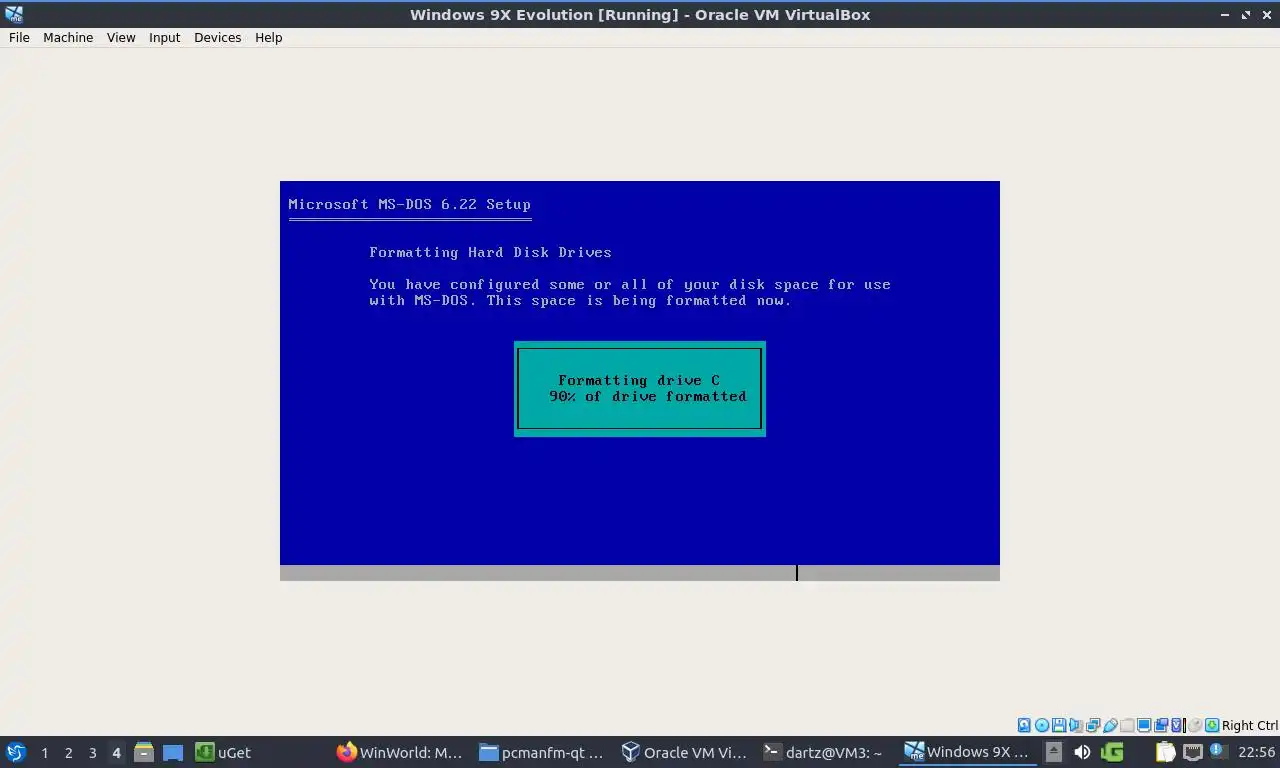Viewport: 1280px width, 768px height.
Task: Click the floppy disk status icon
Action: tap(1059, 725)
